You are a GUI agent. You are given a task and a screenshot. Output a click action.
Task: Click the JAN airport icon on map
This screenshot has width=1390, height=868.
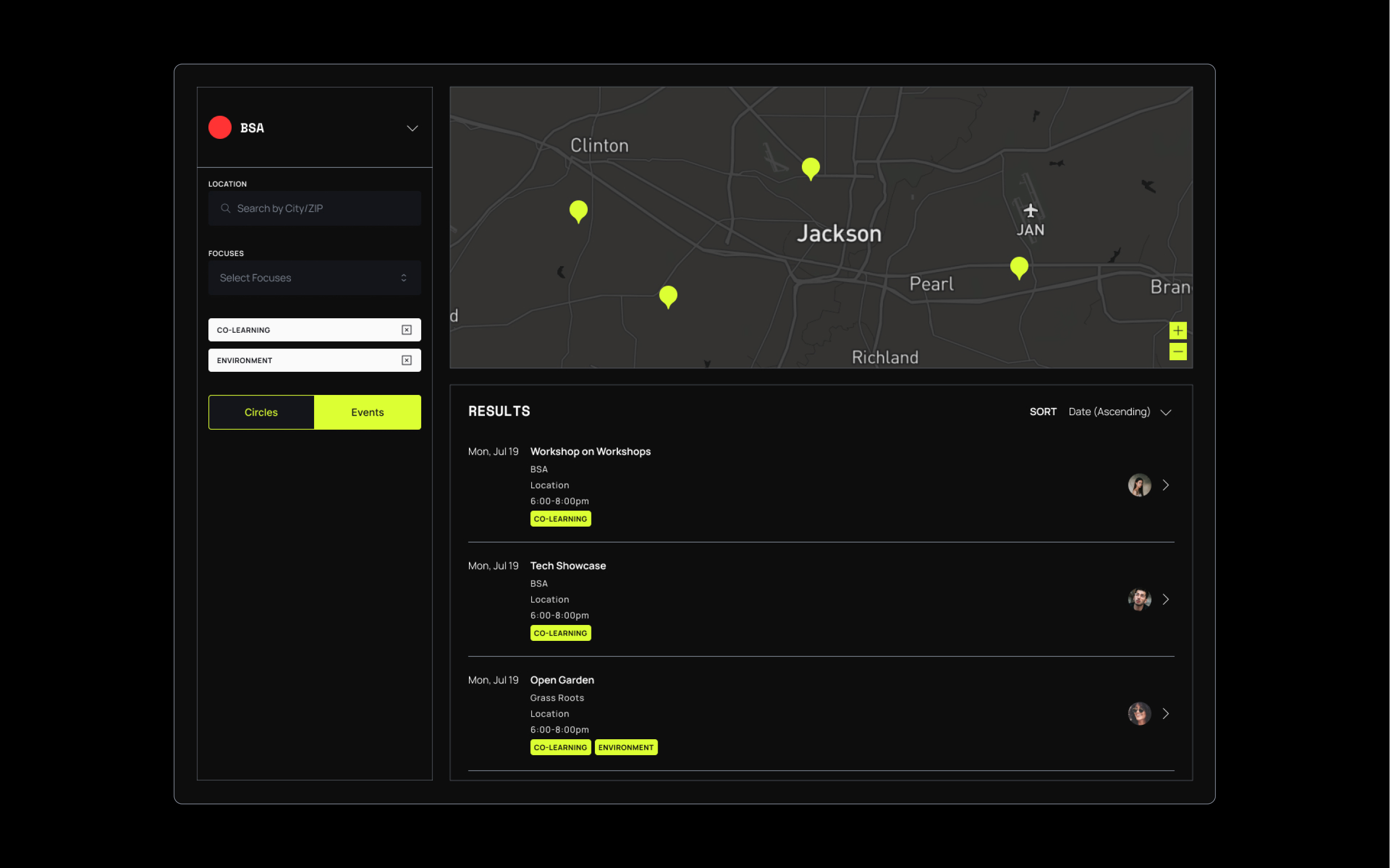(1031, 211)
